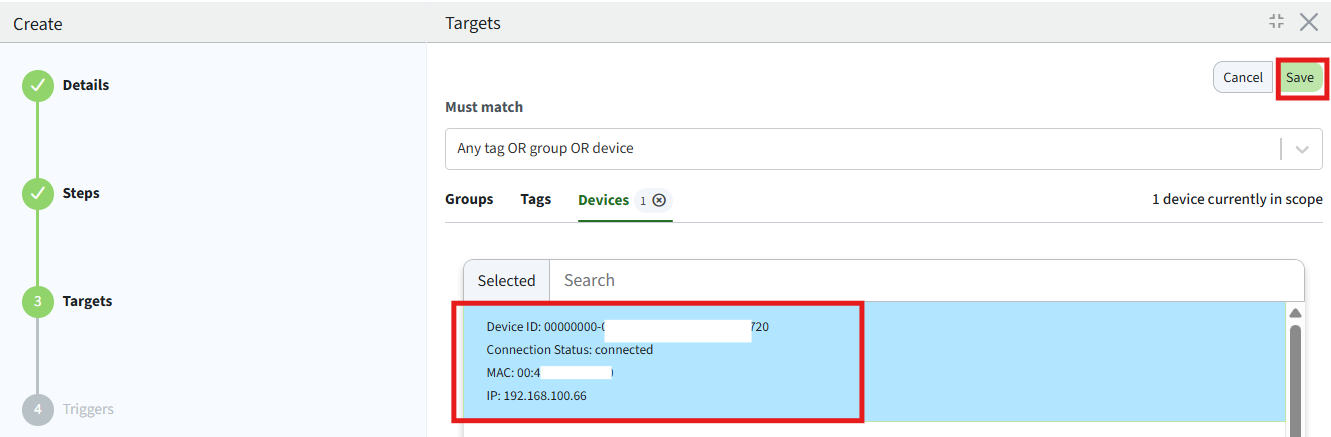Image resolution: width=1331 pixels, height=437 pixels.
Task: Select the step 3 circle for Targets
Action: click(x=38, y=302)
